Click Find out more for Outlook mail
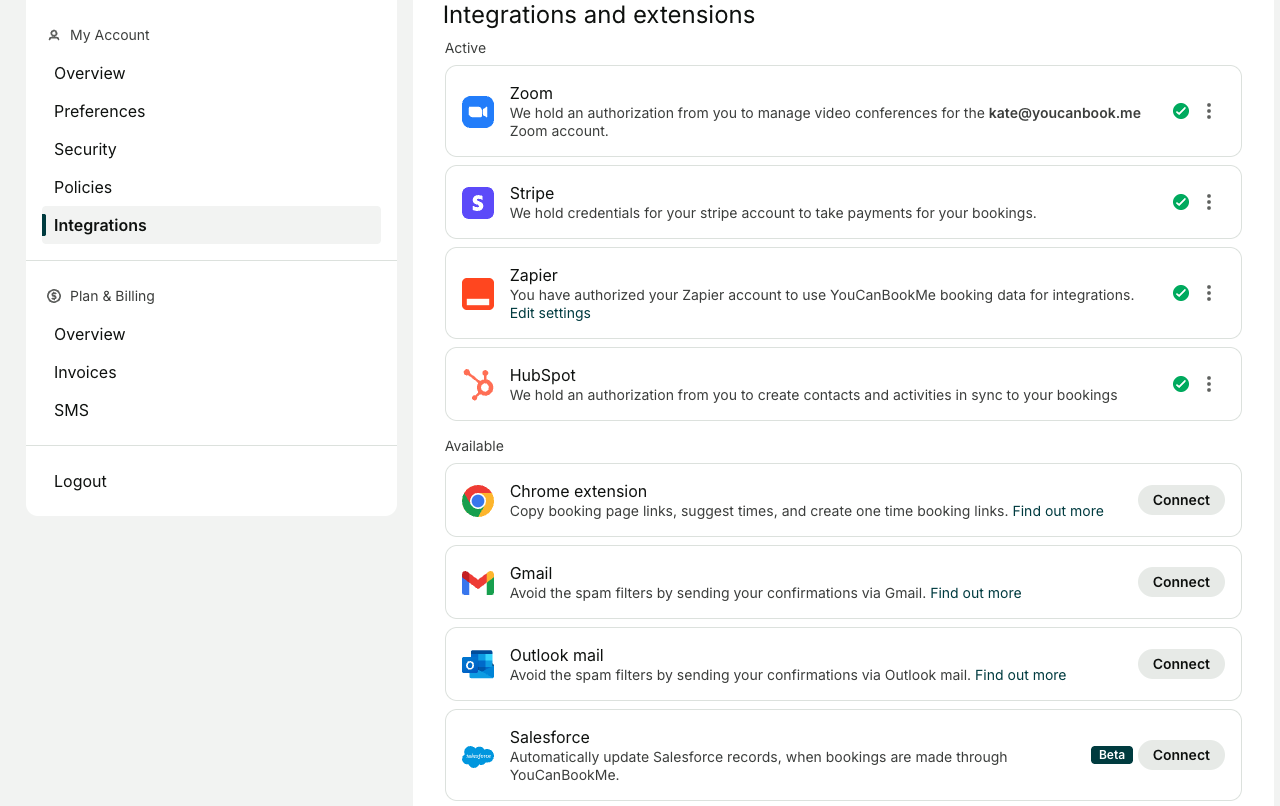The image size is (1280, 806). click(x=1020, y=675)
